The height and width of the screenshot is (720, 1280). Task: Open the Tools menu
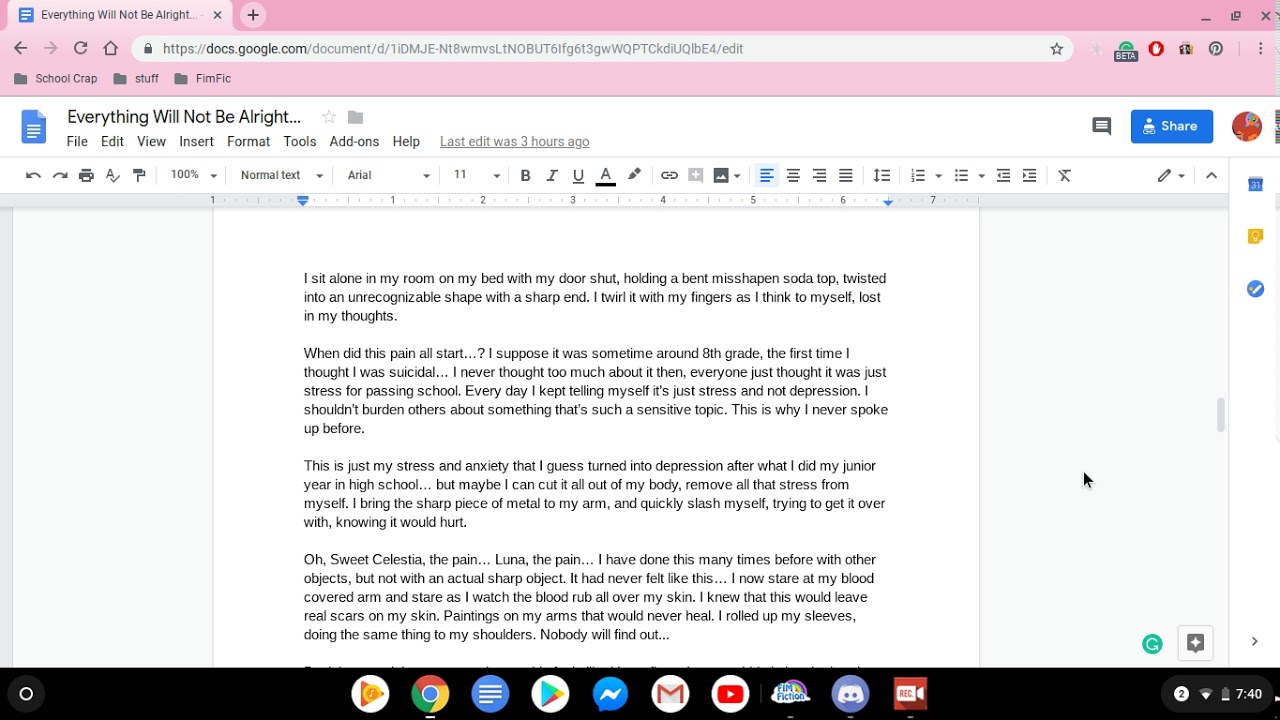(x=299, y=142)
